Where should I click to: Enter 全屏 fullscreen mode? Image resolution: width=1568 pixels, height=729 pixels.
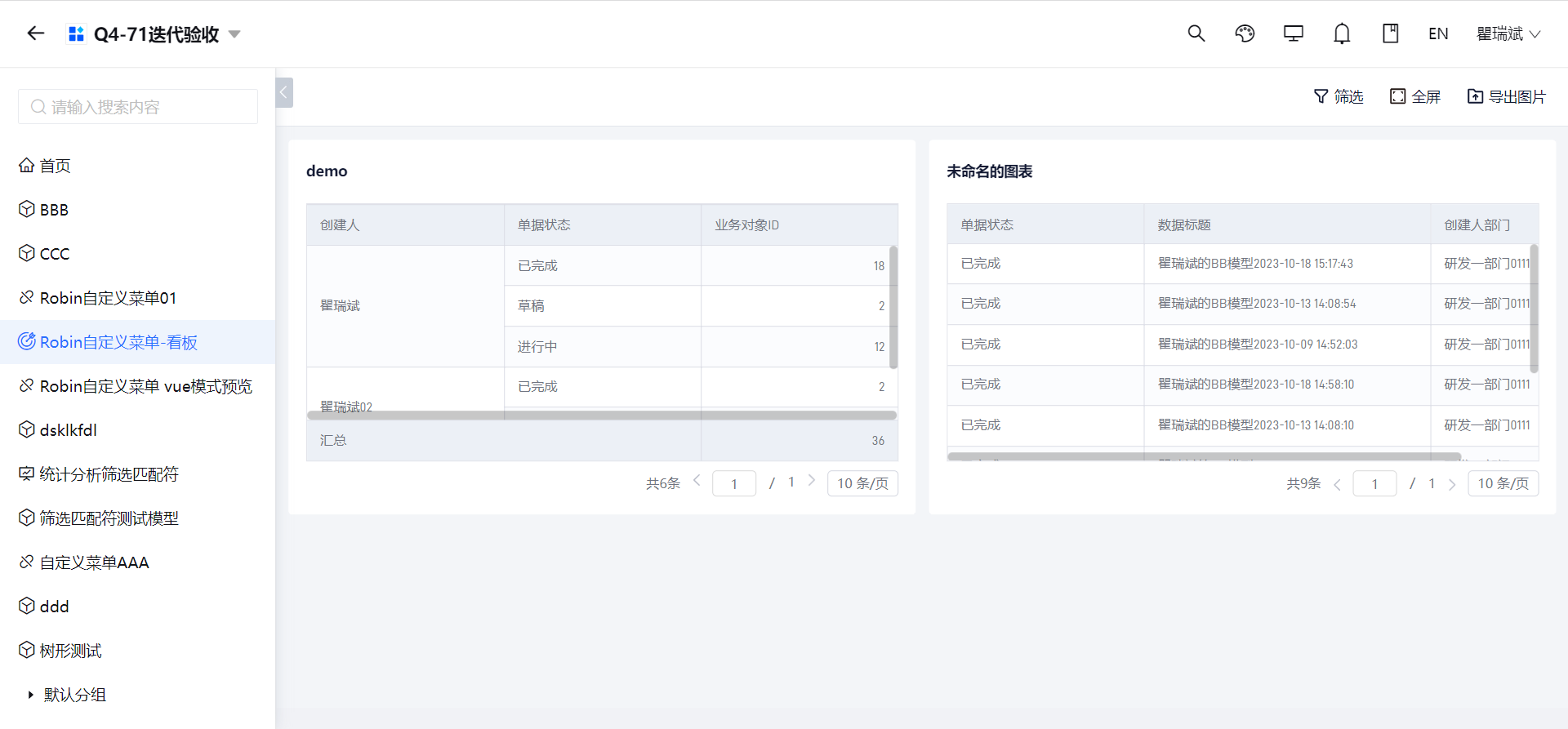pyautogui.click(x=1415, y=96)
